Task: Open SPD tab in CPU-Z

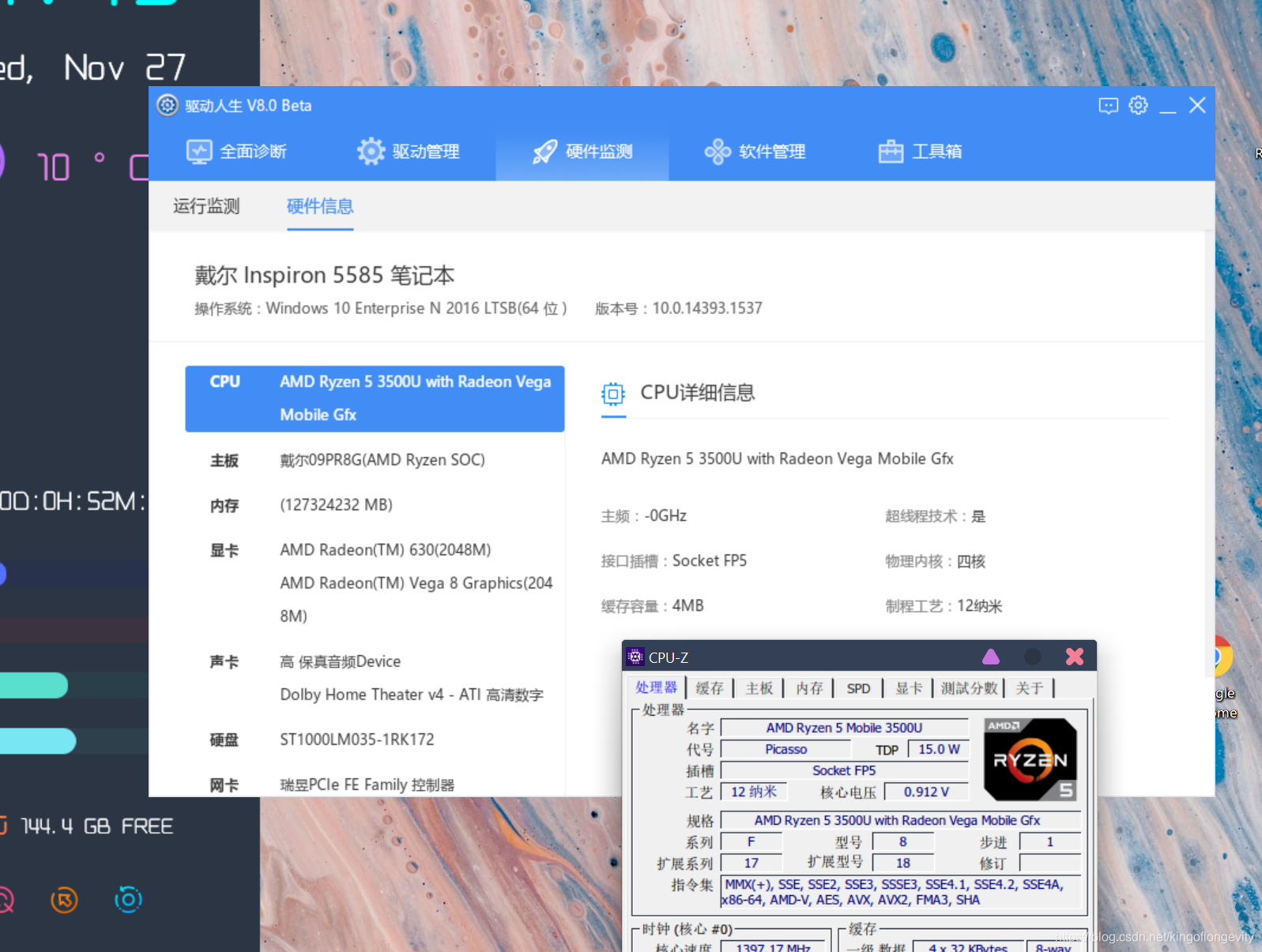Action: [x=858, y=688]
